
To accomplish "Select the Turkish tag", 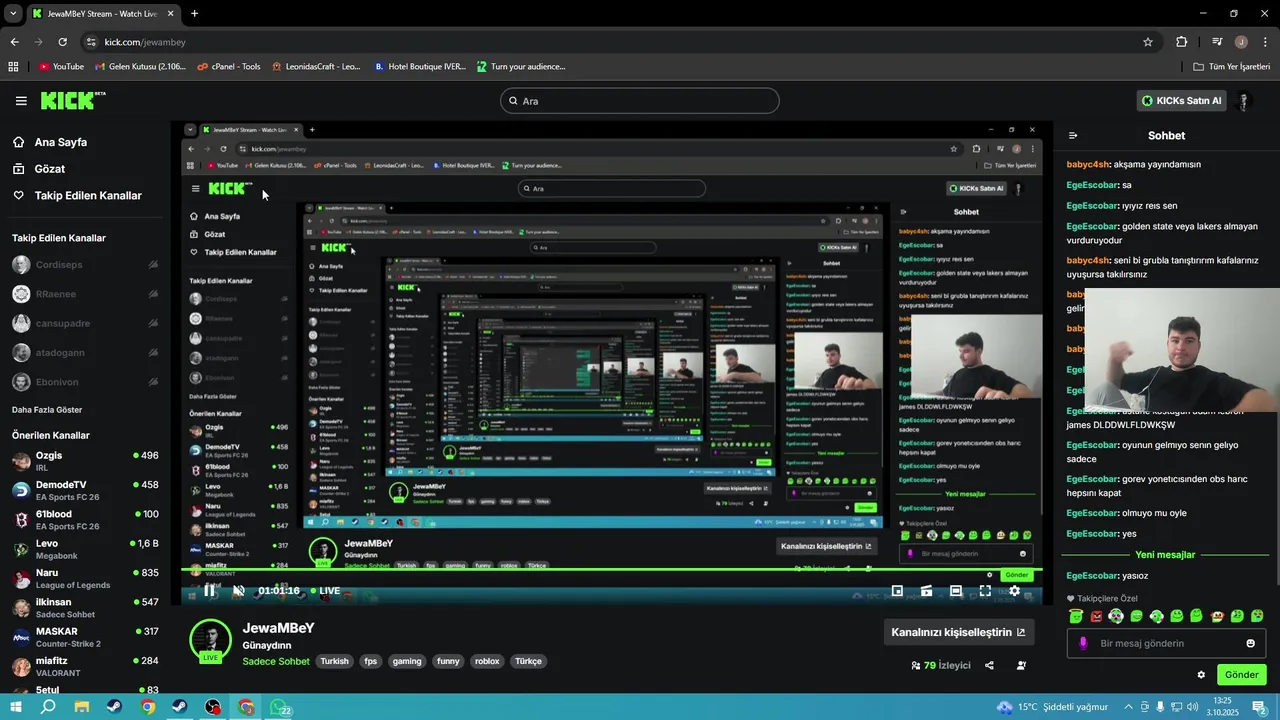I will tap(335, 661).
